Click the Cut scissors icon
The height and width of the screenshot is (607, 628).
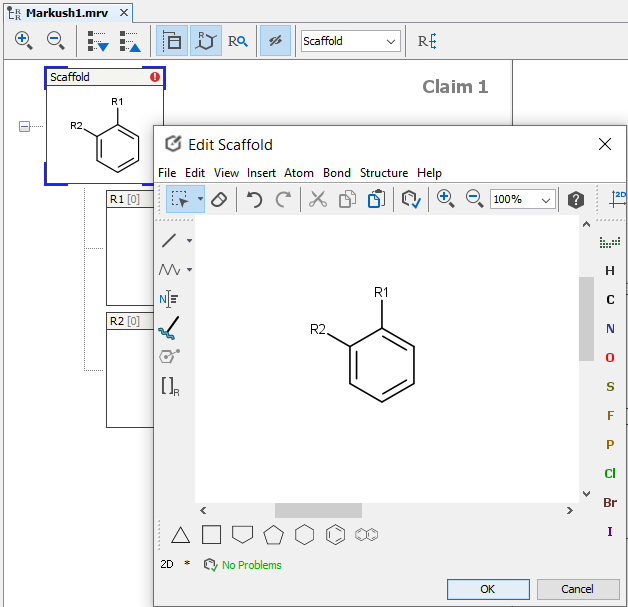(318, 199)
